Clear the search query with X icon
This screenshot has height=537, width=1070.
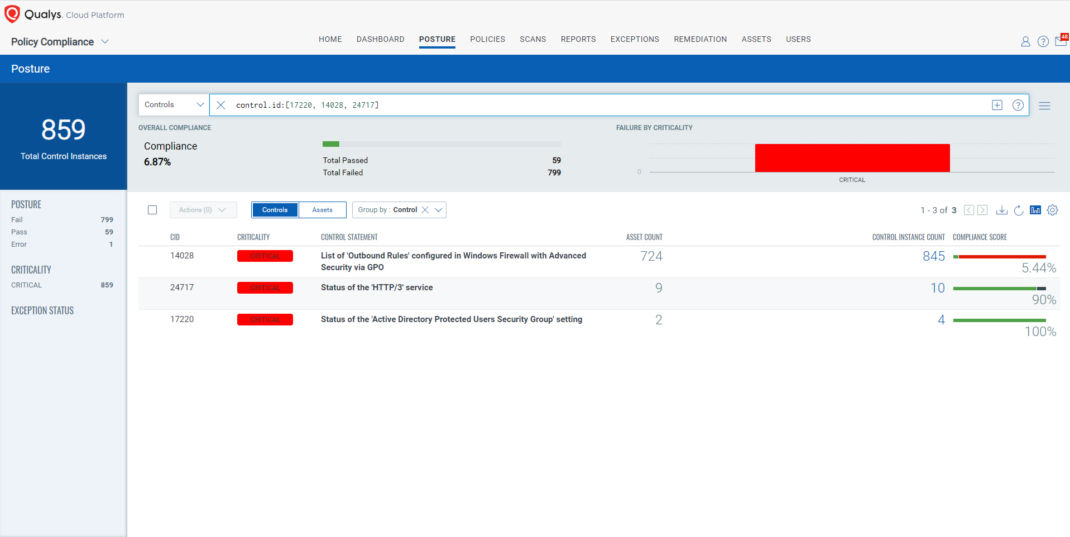tap(220, 105)
